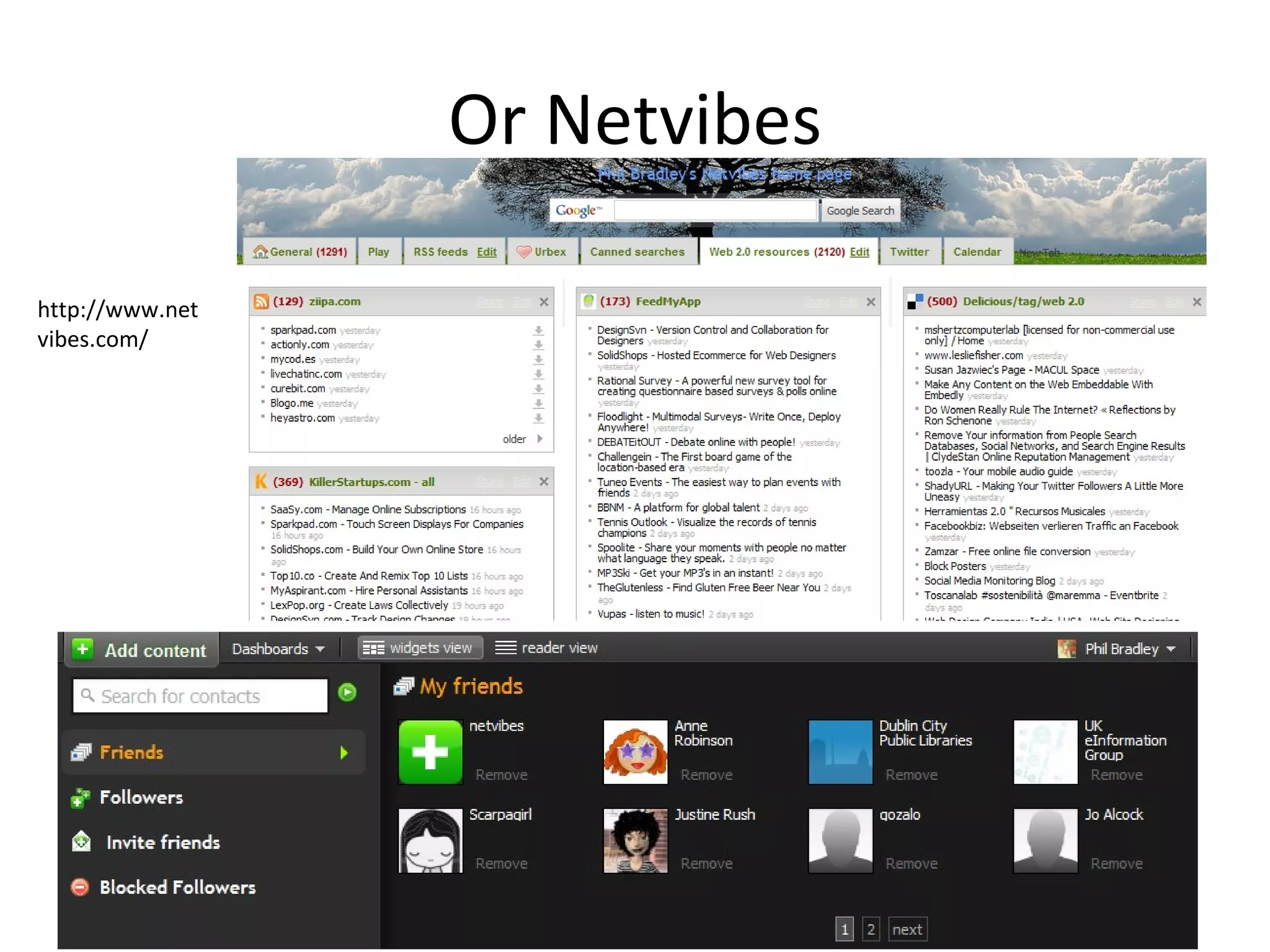The height and width of the screenshot is (952, 1270).
Task: Click Phil Bradley's profile avatar icon
Action: [x=1067, y=649]
